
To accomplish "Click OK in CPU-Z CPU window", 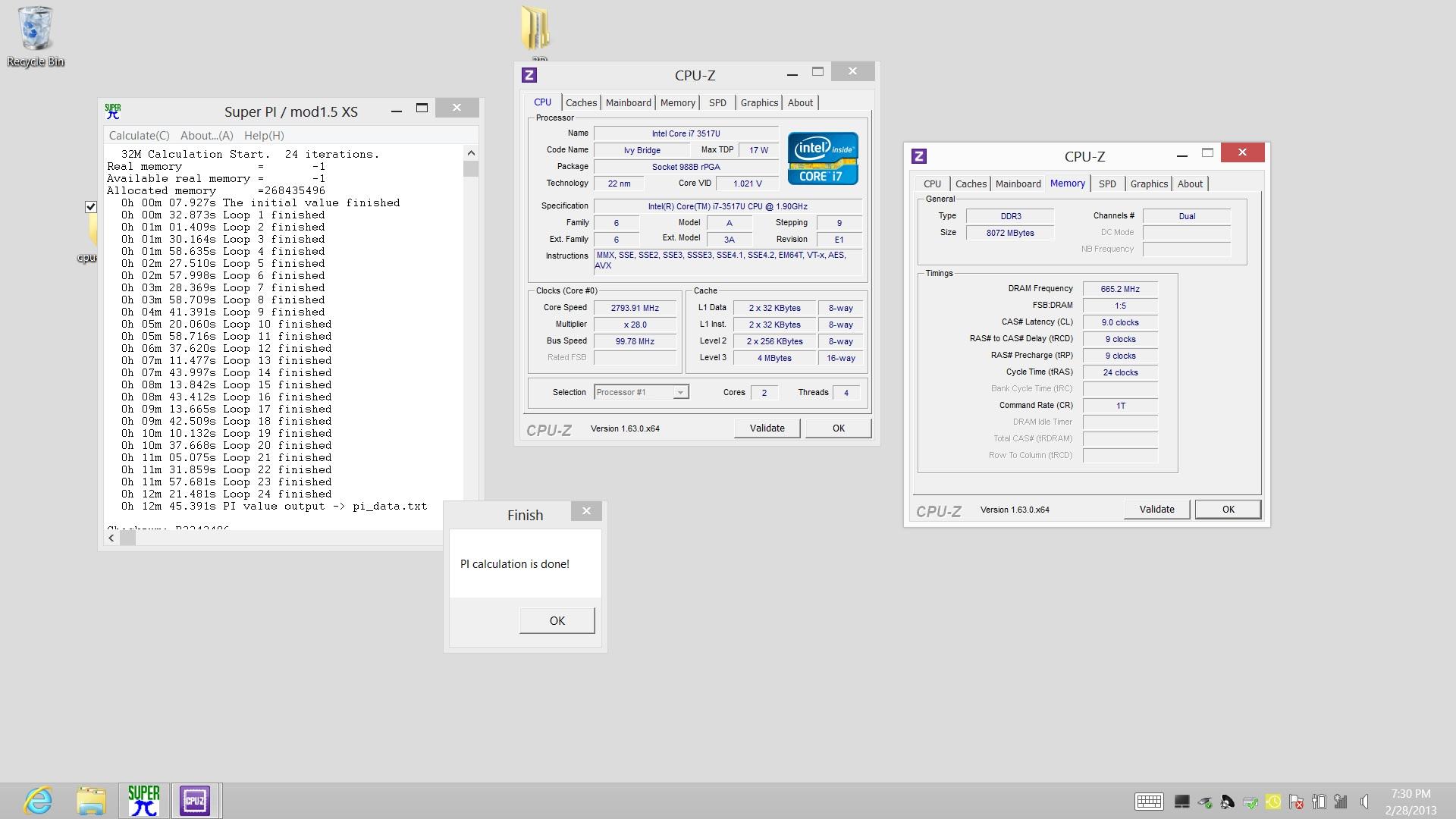I will coord(838,428).
